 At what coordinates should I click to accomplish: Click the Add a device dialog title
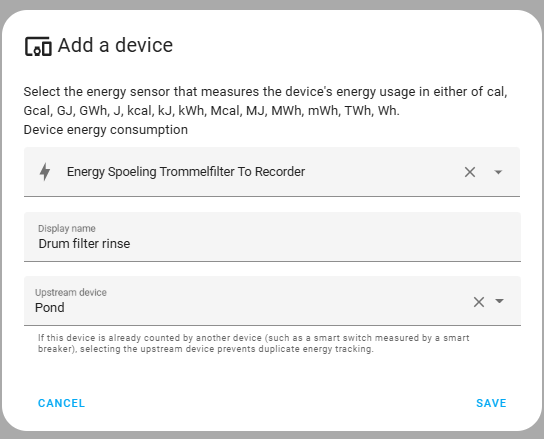pyautogui.click(x=115, y=45)
